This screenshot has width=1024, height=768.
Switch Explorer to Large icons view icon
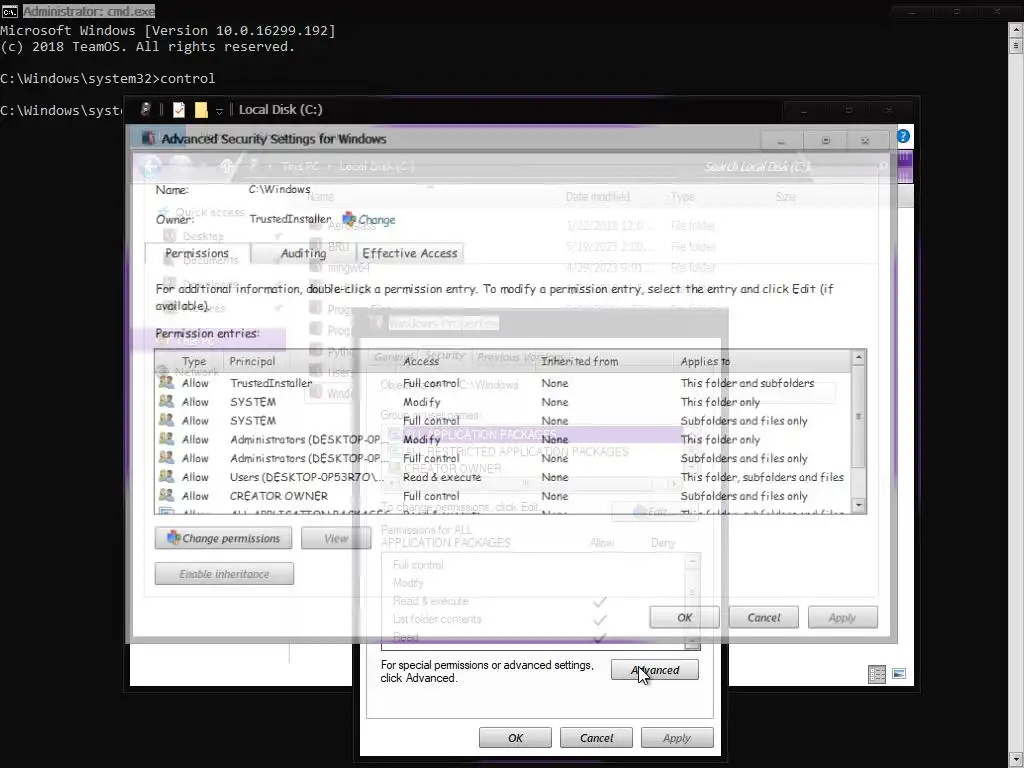pos(899,674)
